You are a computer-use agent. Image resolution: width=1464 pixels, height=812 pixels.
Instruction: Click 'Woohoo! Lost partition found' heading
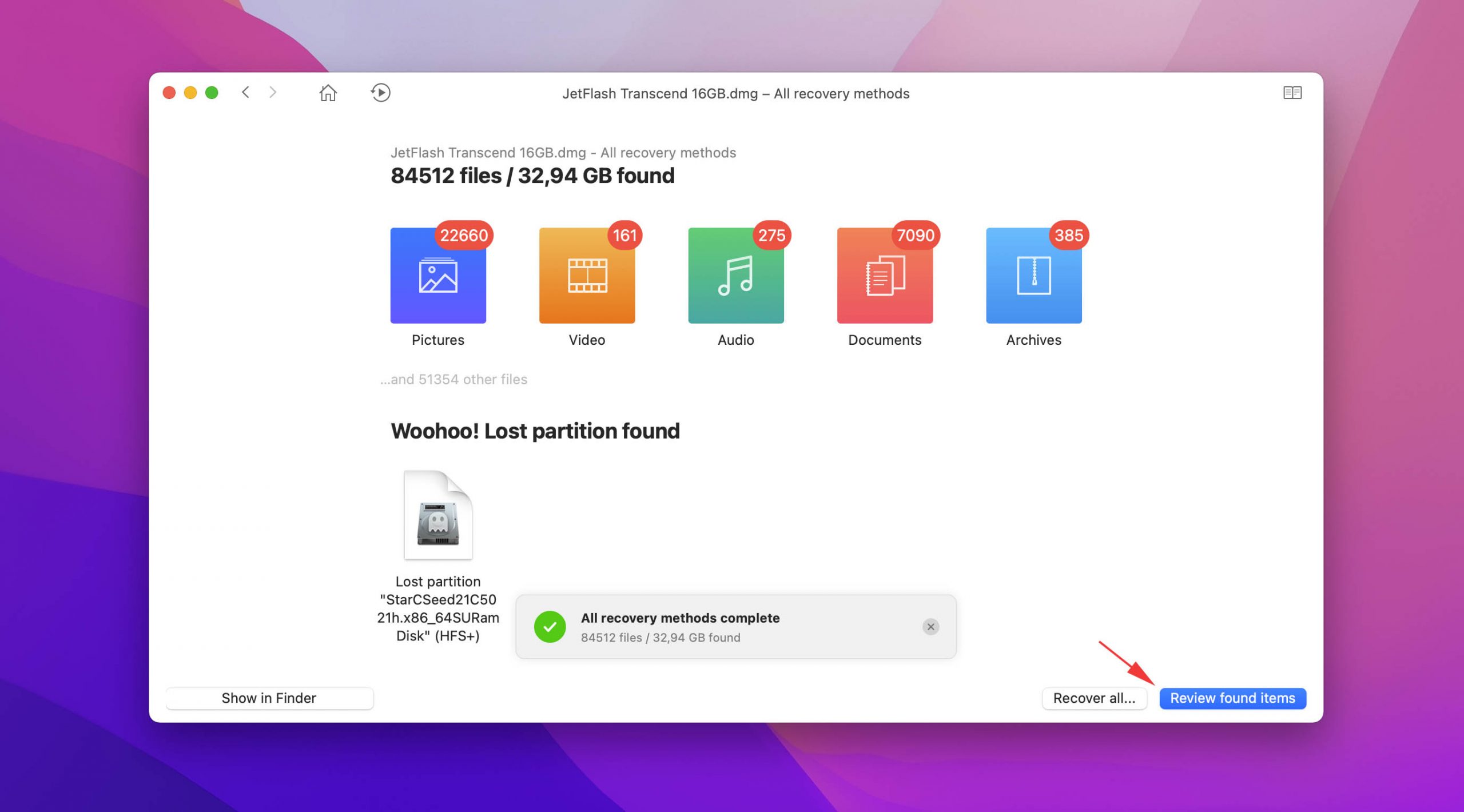point(535,431)
